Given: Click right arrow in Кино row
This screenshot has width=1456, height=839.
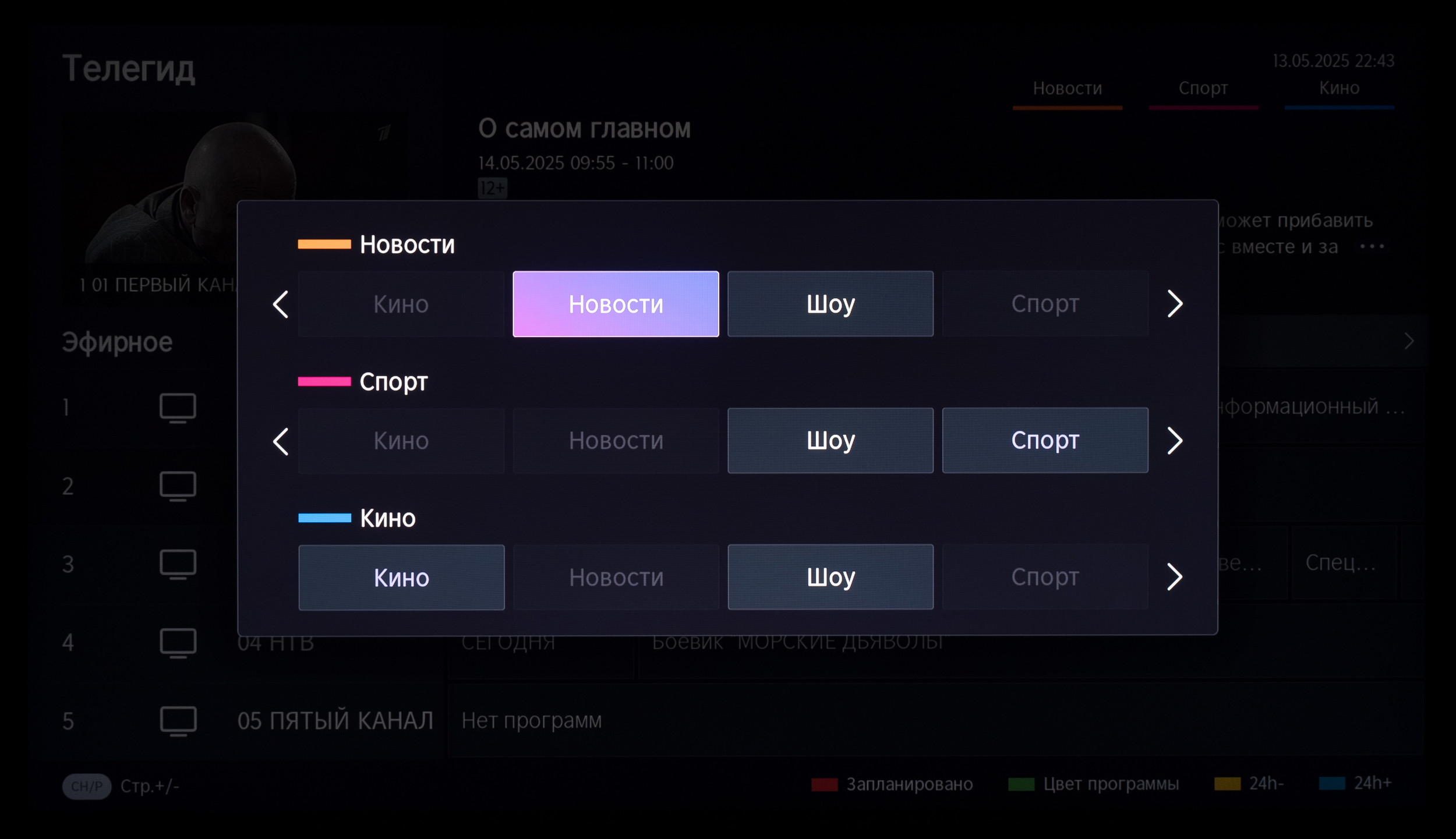Looking at the screenshot, I should click(1175, 578).
